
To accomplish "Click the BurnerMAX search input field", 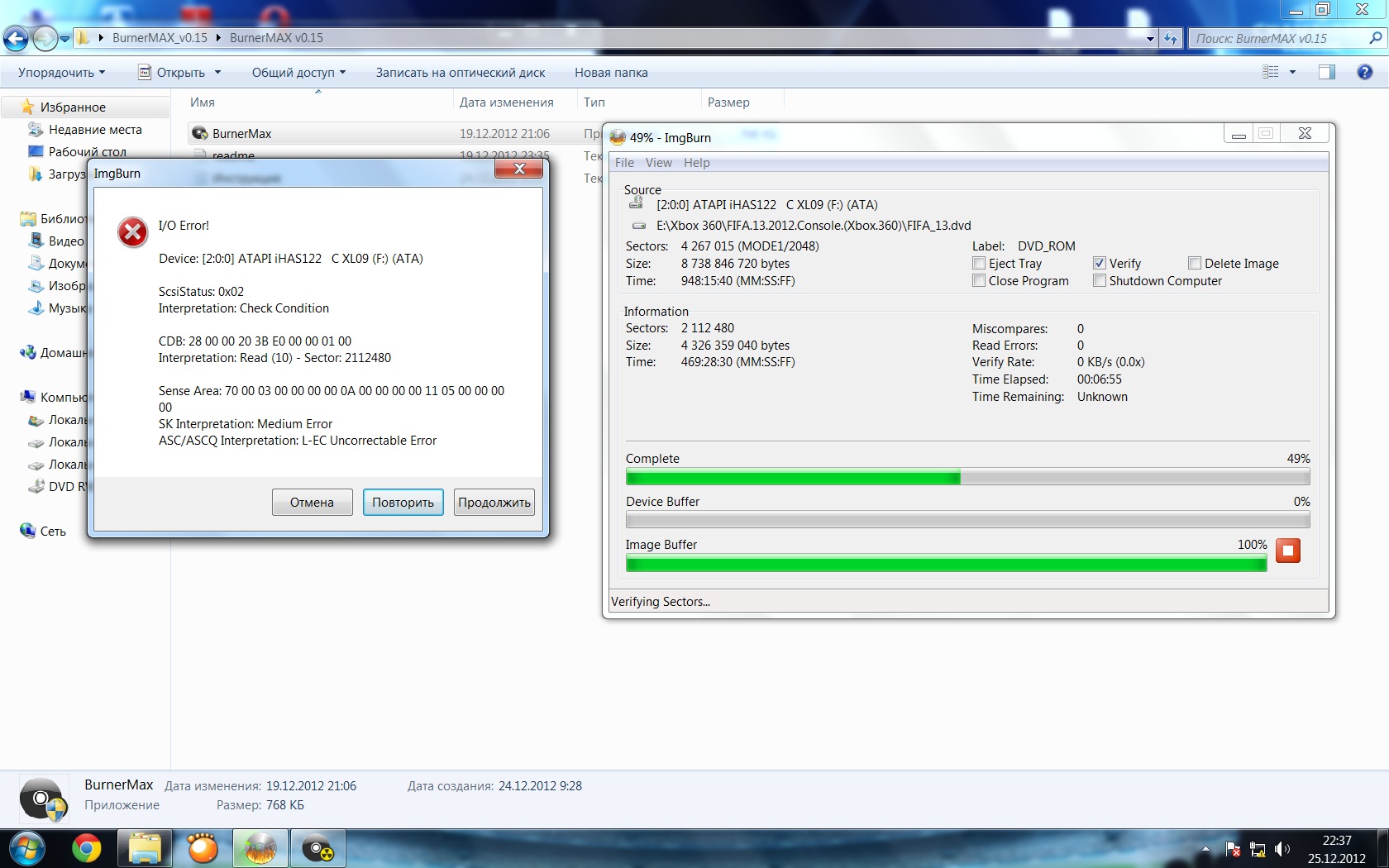I will pyautogui.click(x=1278, y=38).
